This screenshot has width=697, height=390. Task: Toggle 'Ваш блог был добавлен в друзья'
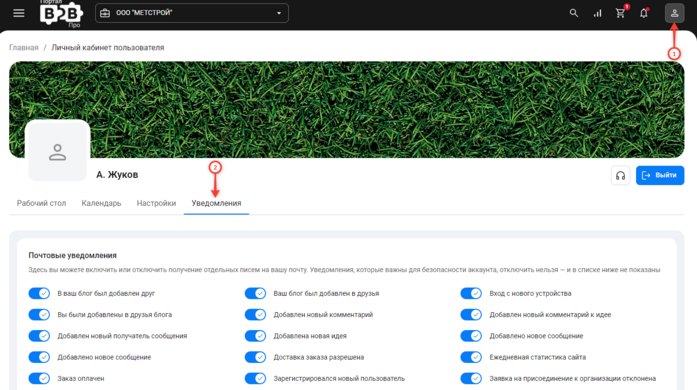tap(255, 294)
